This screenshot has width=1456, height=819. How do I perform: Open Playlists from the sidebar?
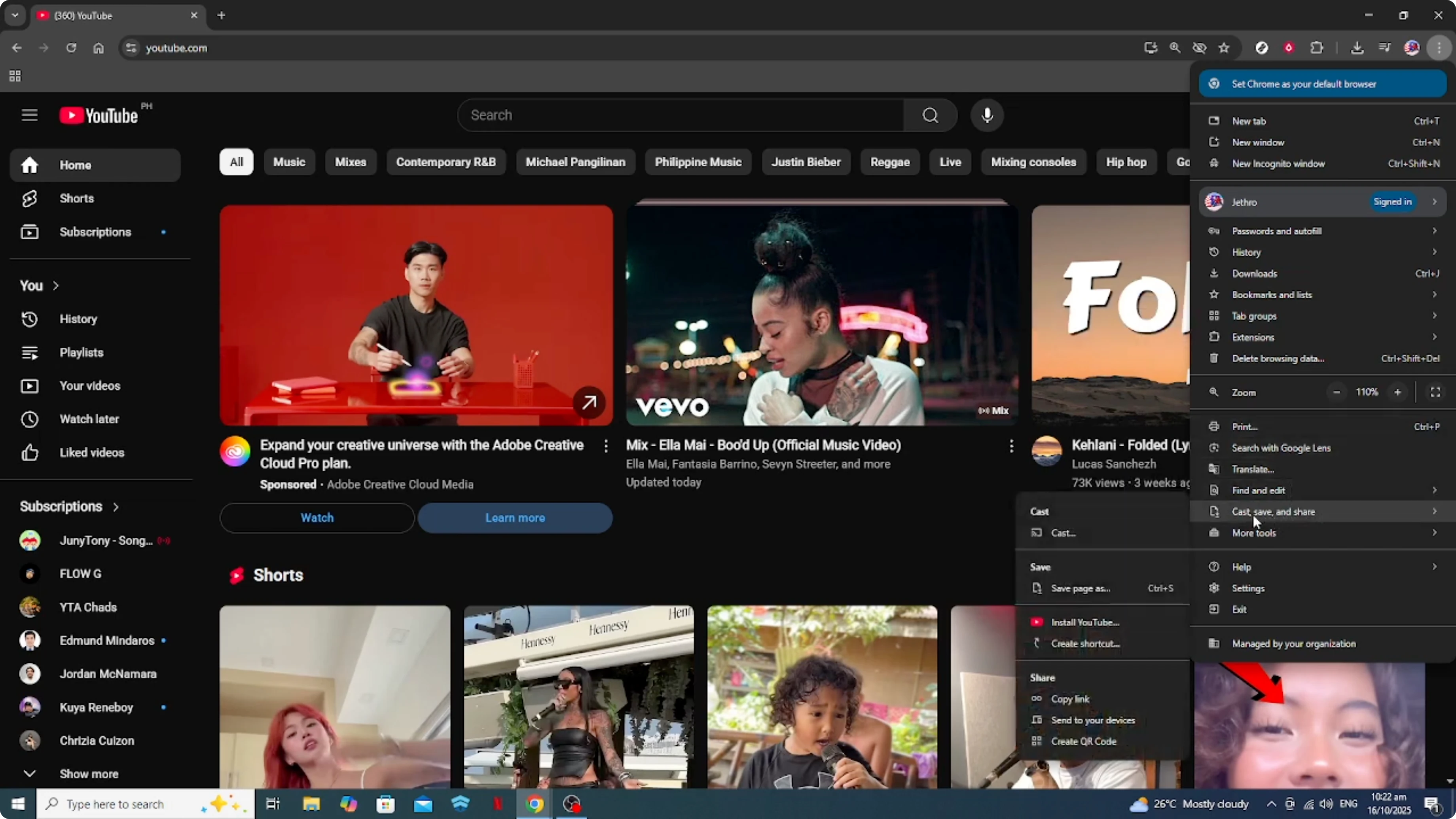point(82,352)
